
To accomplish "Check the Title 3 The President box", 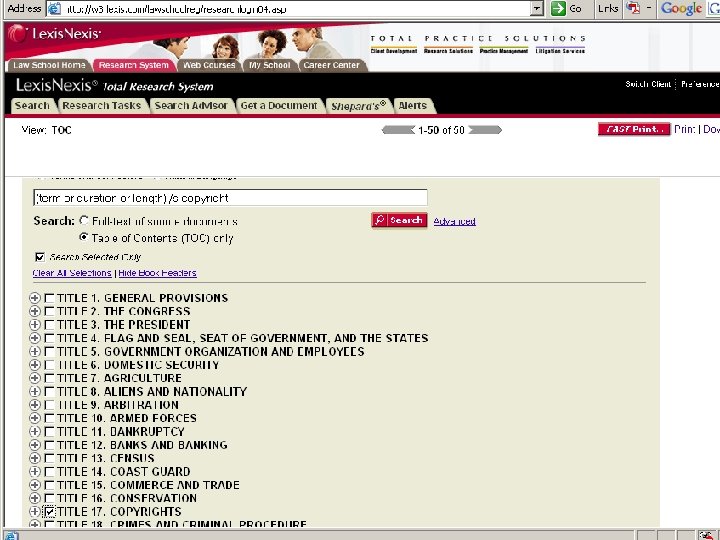I will (x=49, y=325).
